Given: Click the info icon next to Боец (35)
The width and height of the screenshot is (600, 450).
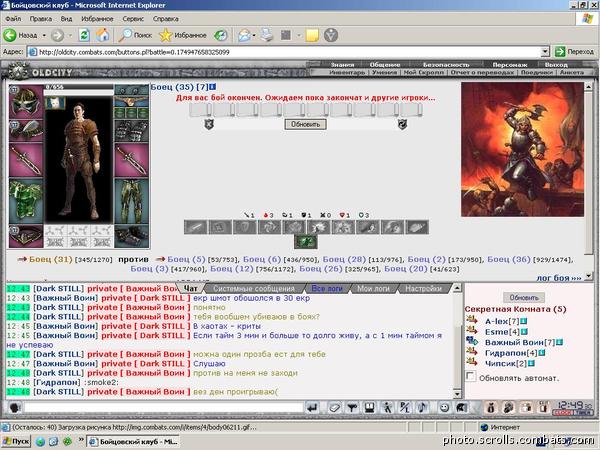Looking at the screenshot, I should (x=212, y=87).
